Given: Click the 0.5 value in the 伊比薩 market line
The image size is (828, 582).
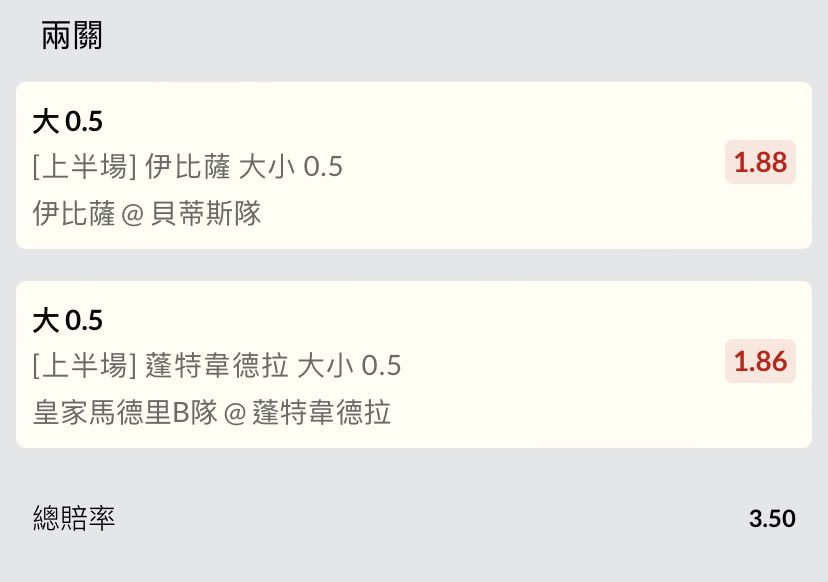Looking at the screenshot, I should [323, 167].
